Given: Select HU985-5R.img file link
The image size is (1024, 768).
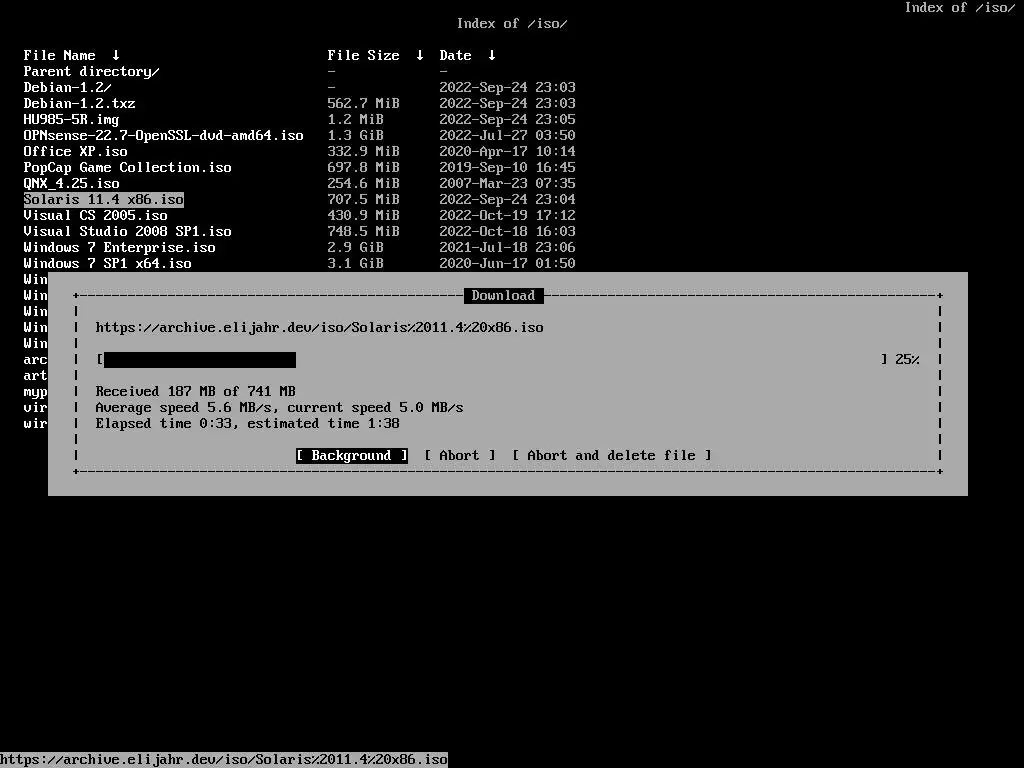Looking at the screenshot, I should [x=71, y=120].
